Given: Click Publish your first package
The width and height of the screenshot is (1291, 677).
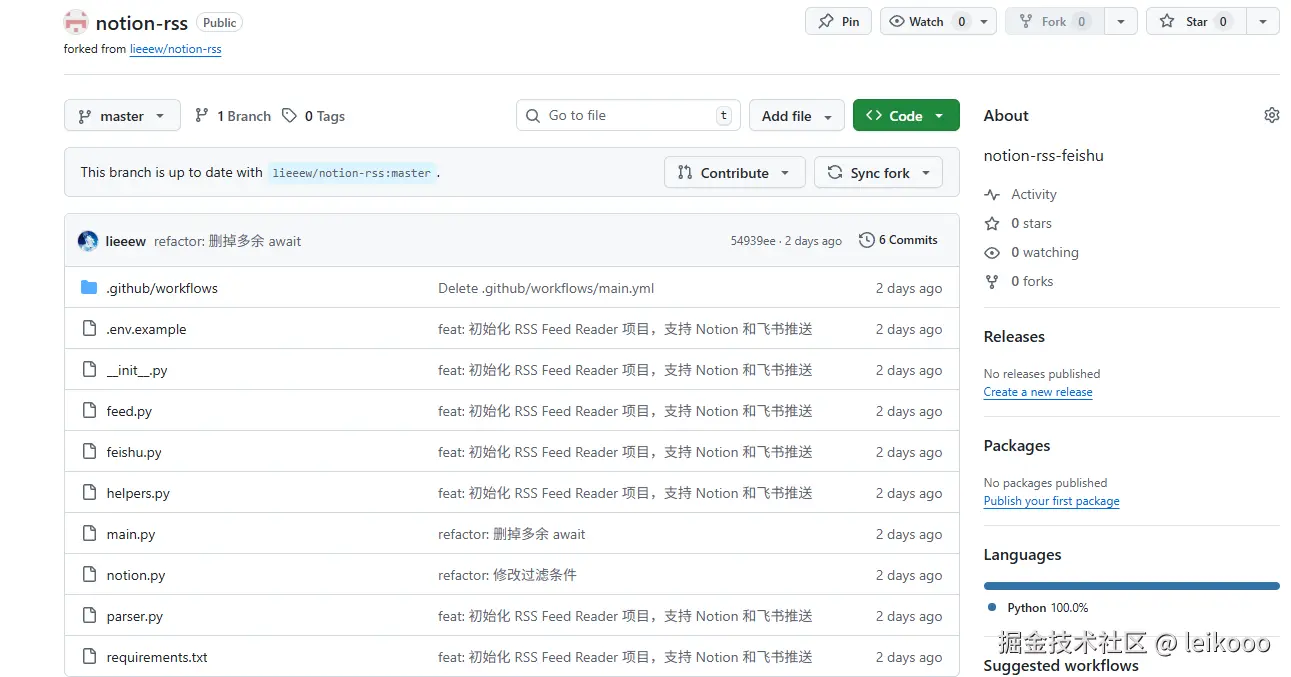Looking at the screenshot, I should [1051, 501].
